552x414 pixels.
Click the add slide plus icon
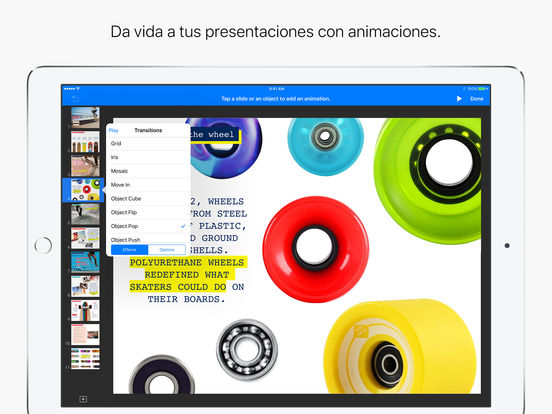(83, 399)
